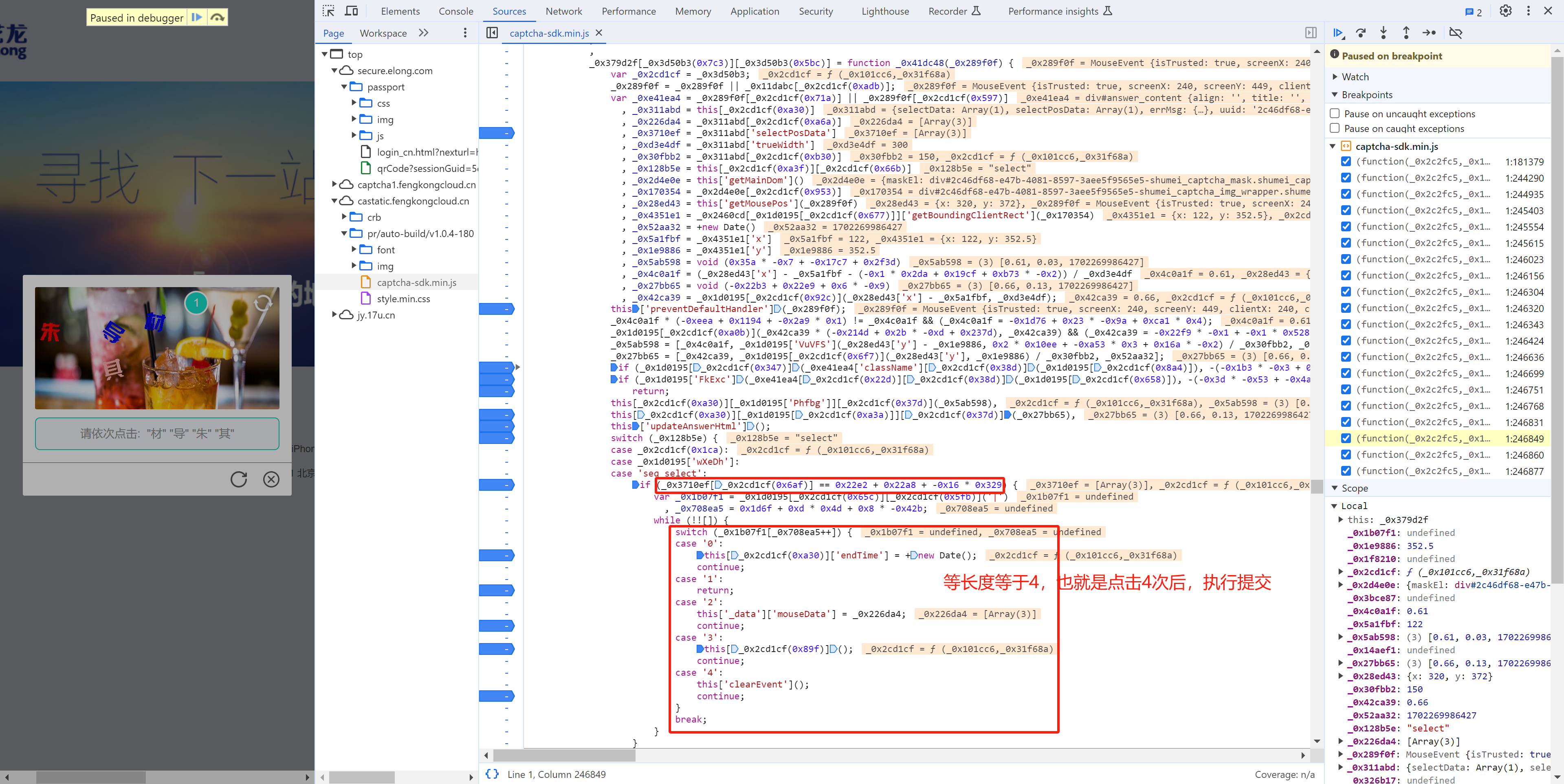This screenshot has width=1564, height=784.
Task: Open the Security tab
Action: (x=815, y=11)
